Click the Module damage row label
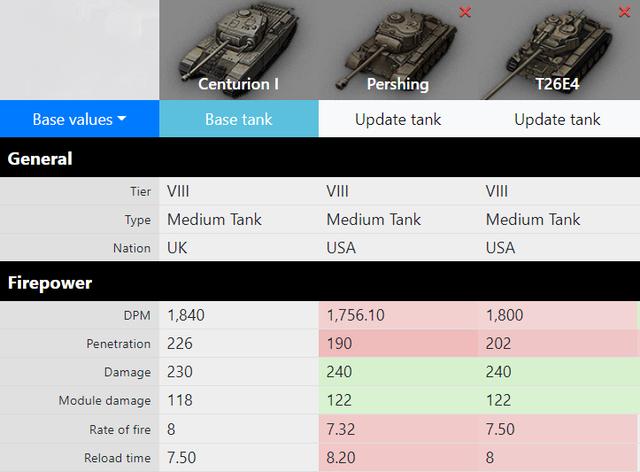640x472 pixels. [x=104, y=401]
